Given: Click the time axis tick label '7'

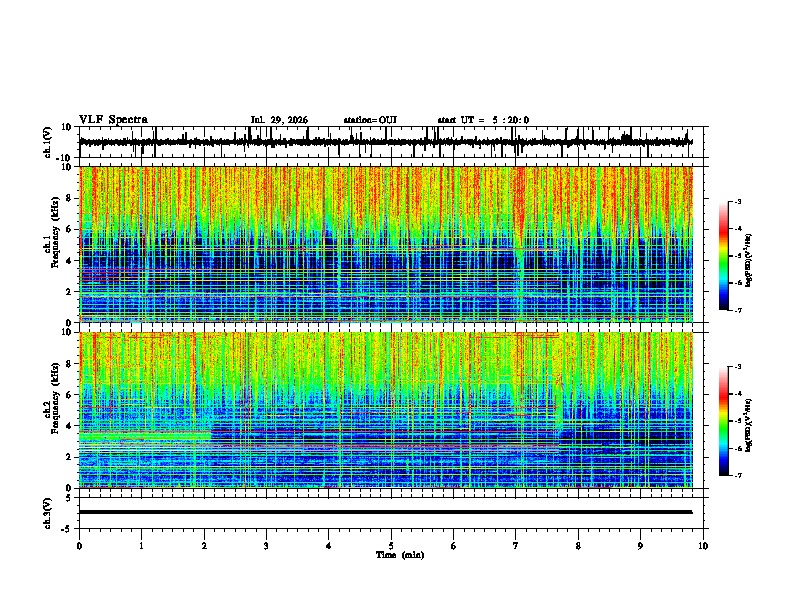Looking at the screenshot, I should (516, 546).
